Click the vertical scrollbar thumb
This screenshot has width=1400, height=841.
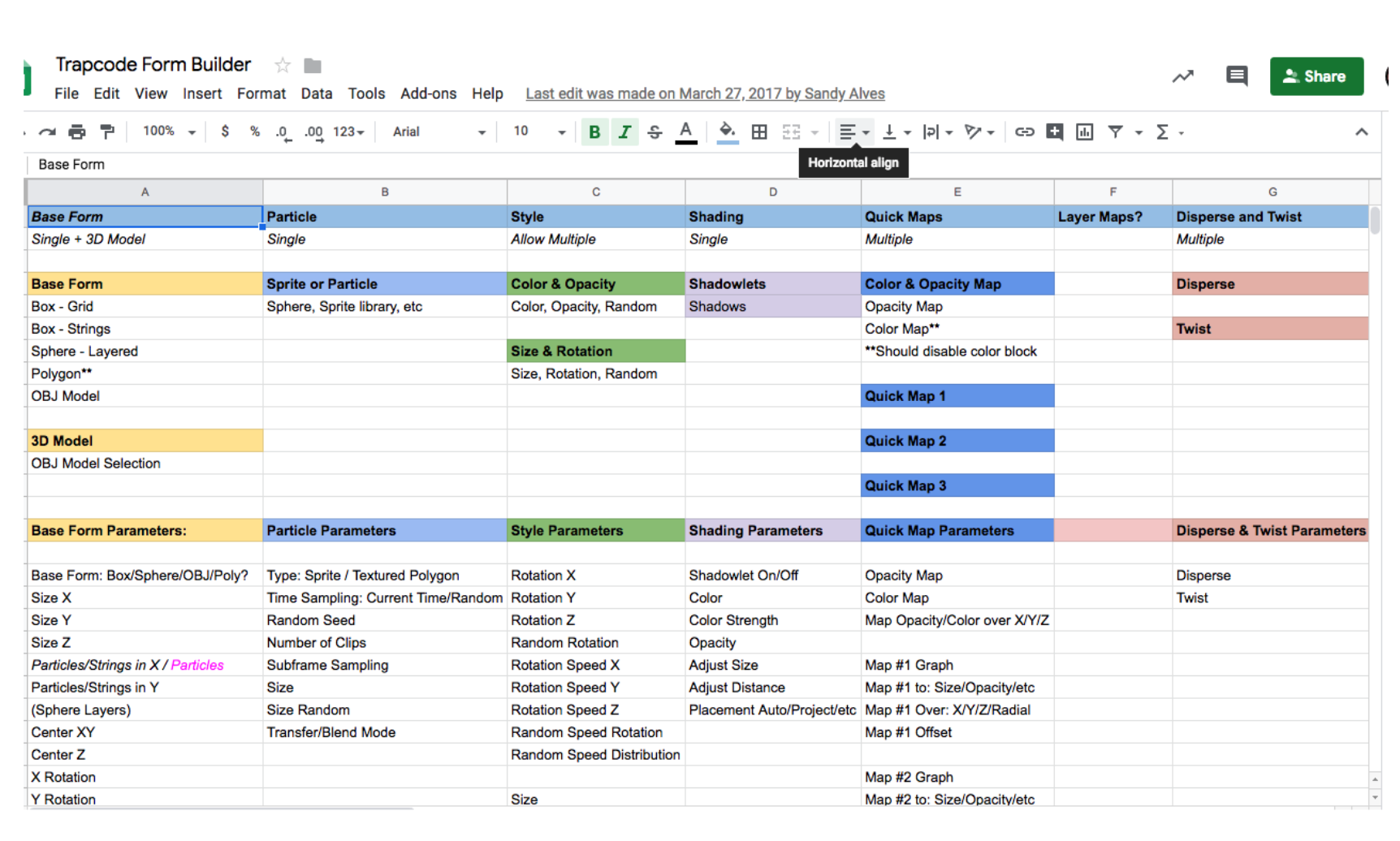pos(1375,221)
